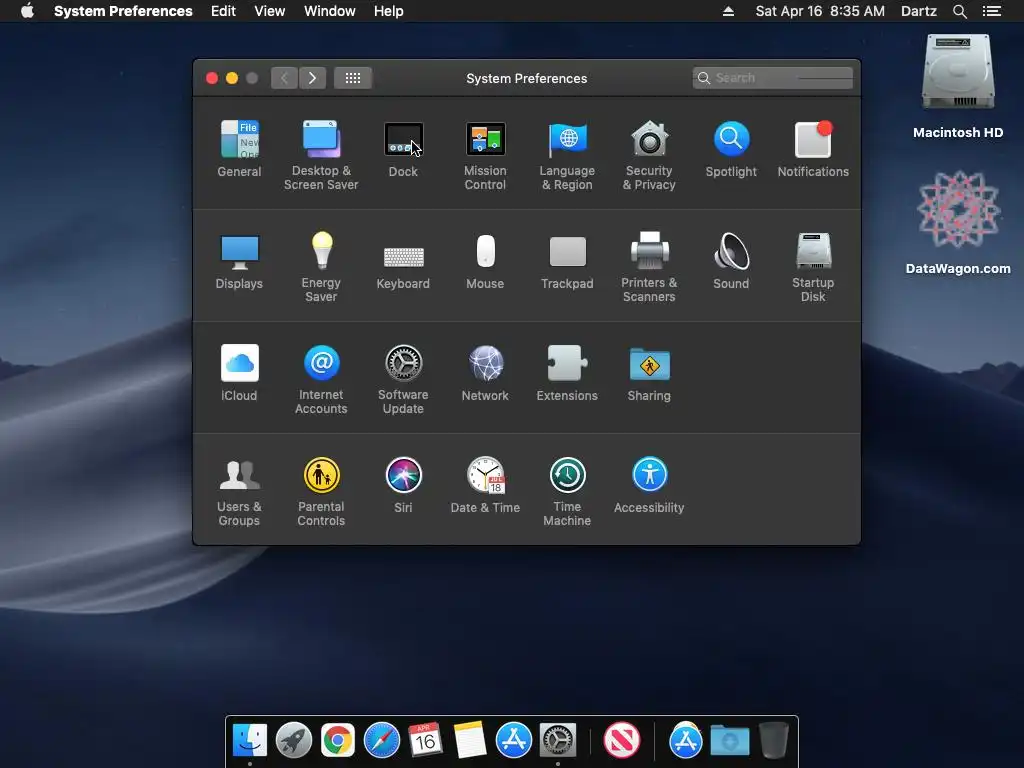
Task: Open Printers & Scanners preferences
Action: tap(649, 267)
